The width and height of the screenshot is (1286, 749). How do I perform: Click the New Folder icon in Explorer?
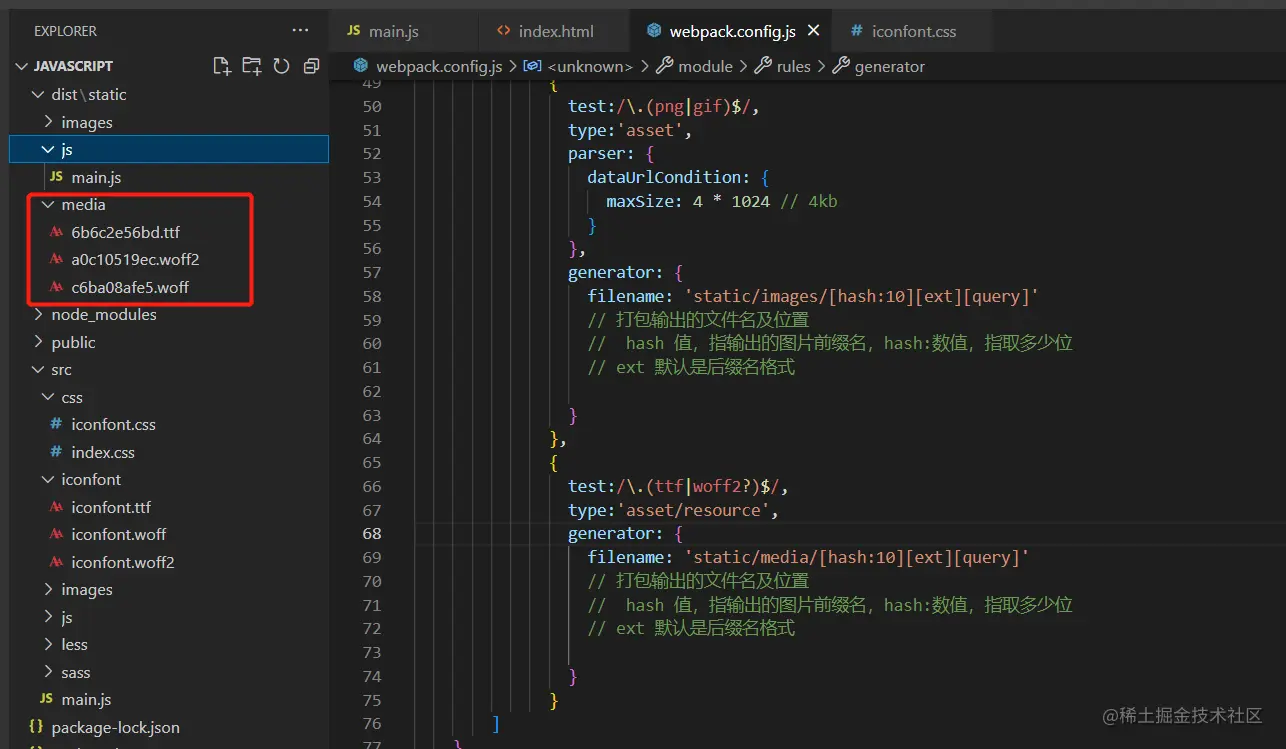point(251,66)
